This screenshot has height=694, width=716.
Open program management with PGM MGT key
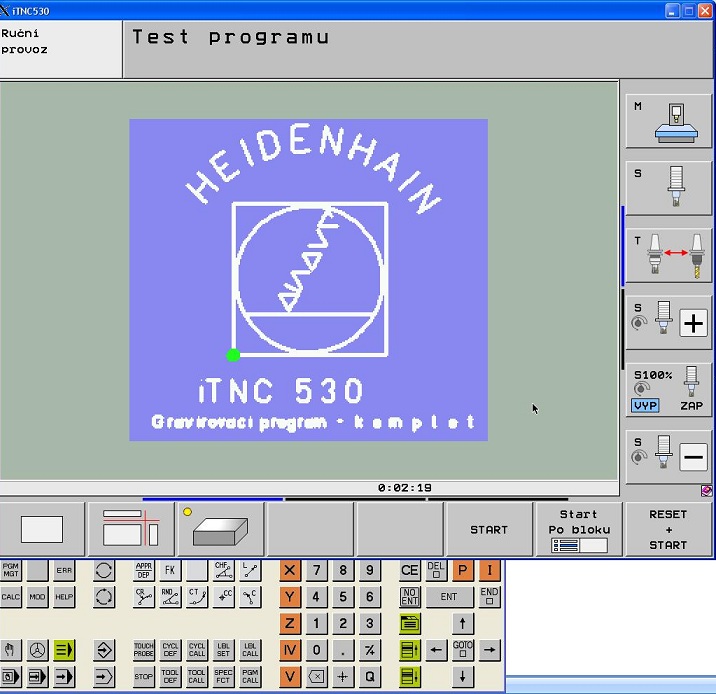tap(11, 571)
